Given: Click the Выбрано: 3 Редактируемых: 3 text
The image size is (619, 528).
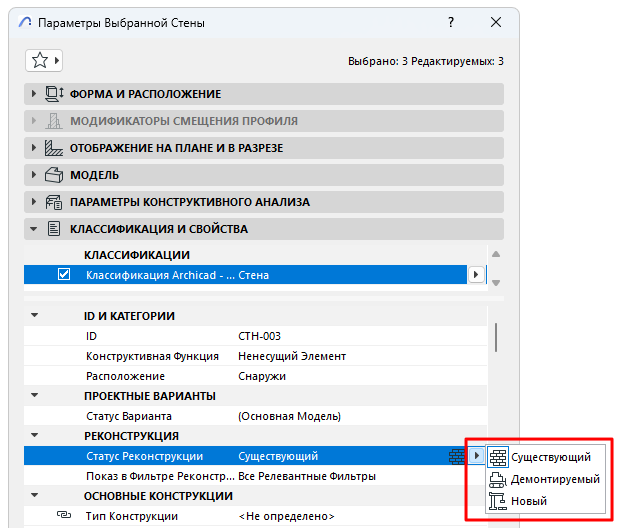Looking at the screenshot, I should click(x=426, y=61).
